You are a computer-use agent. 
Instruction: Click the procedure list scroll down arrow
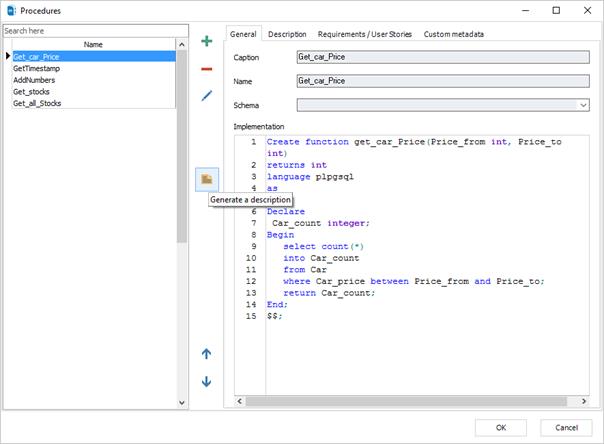coord(182,403)
